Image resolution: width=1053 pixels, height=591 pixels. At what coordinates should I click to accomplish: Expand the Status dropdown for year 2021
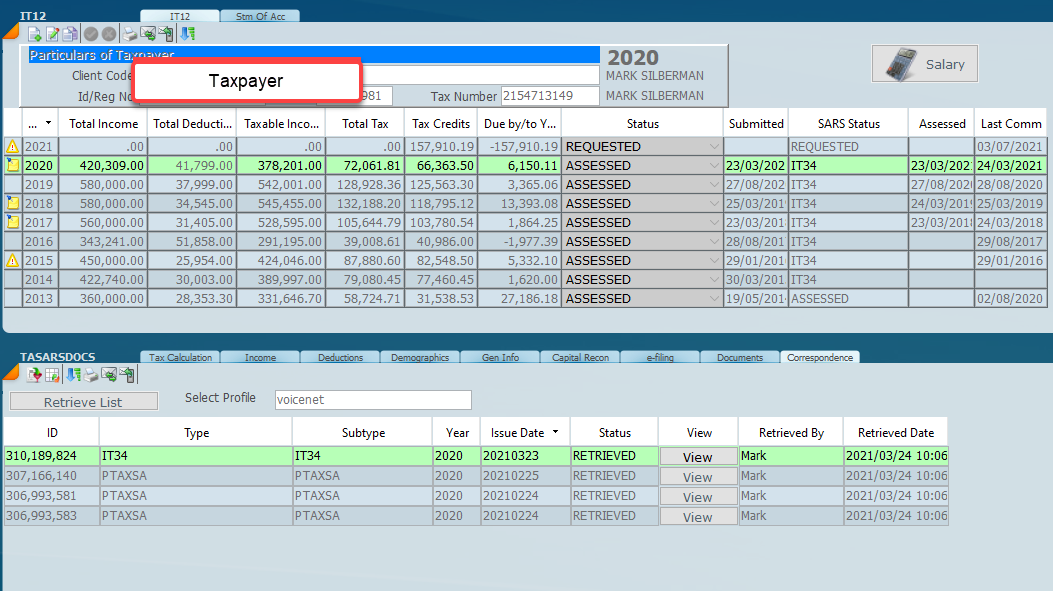(713, 147)
